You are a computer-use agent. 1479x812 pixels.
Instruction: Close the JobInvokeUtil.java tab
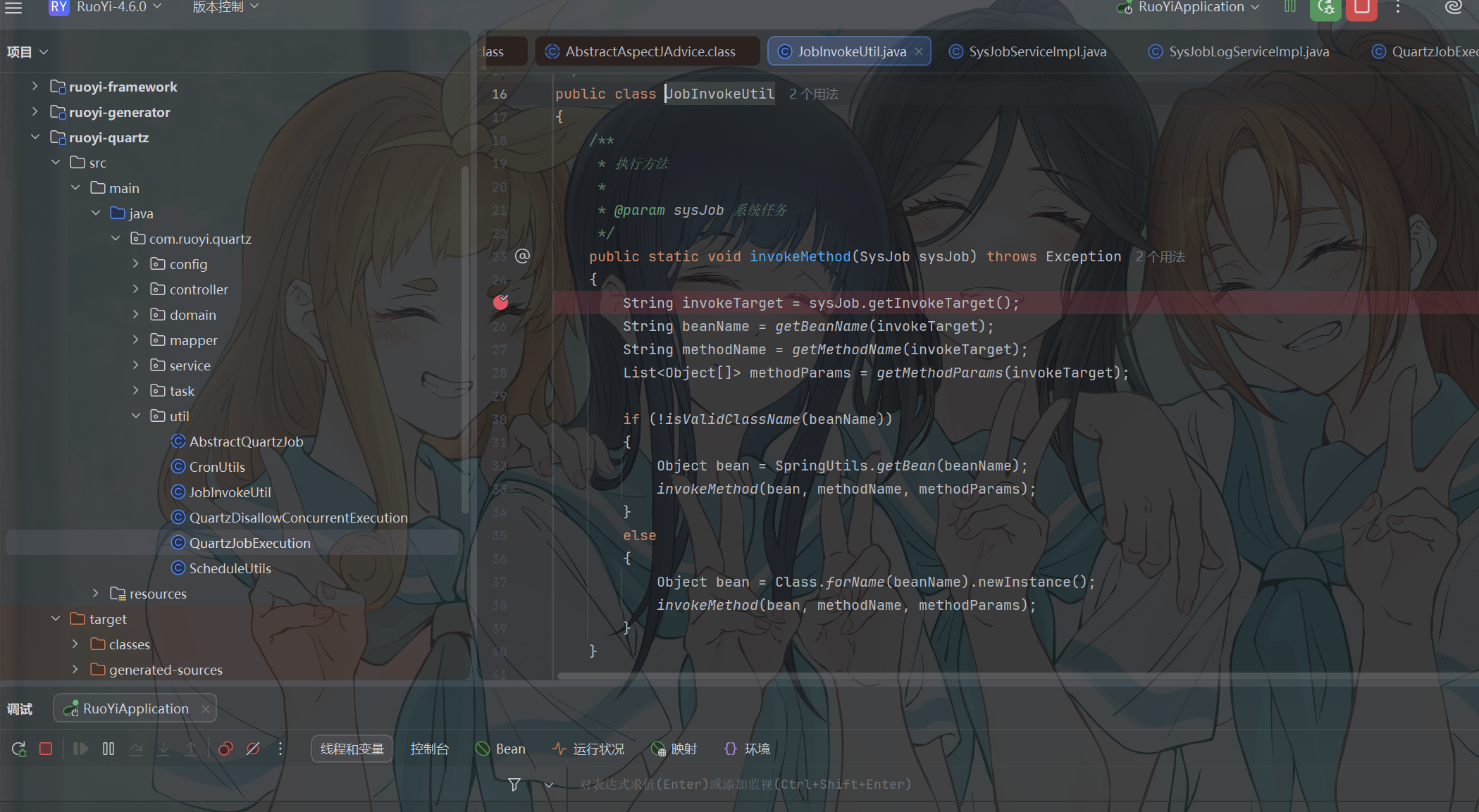(919, 51)
